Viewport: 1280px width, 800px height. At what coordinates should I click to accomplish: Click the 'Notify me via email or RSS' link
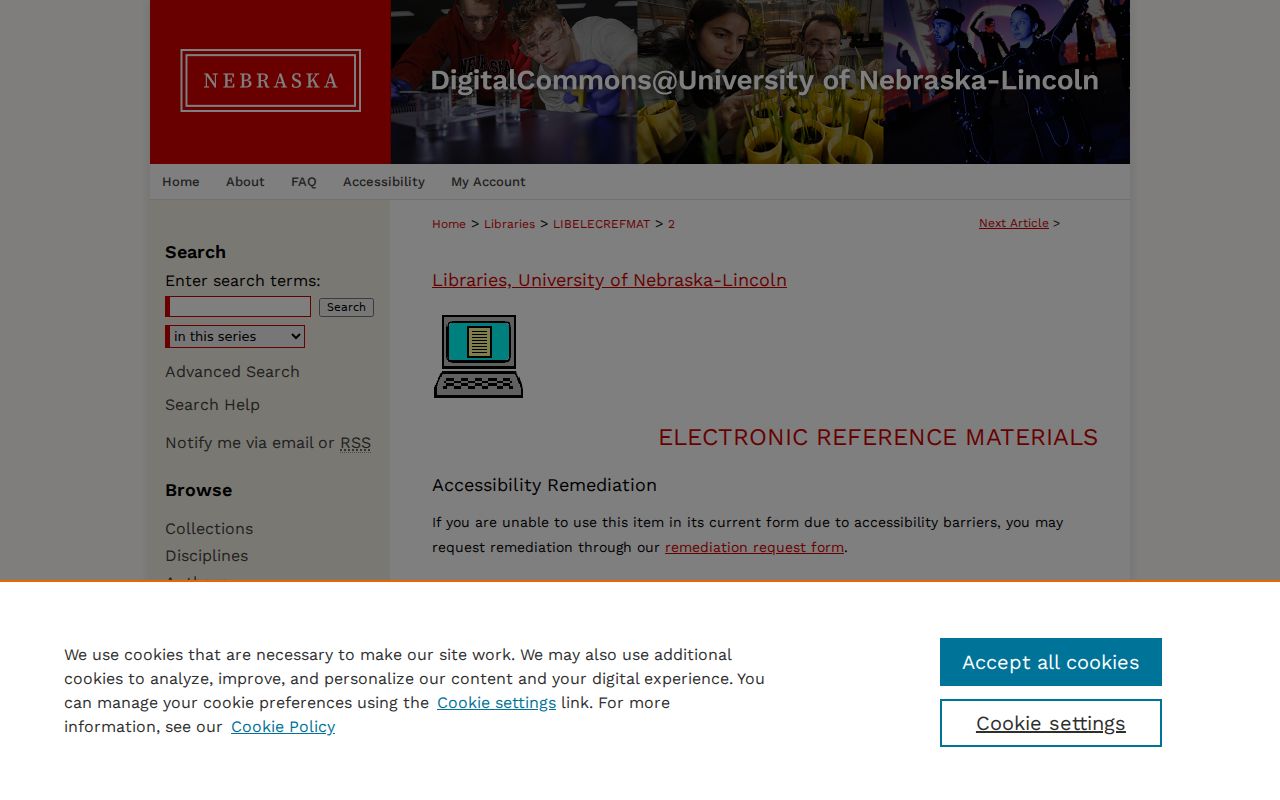[268, 443]
